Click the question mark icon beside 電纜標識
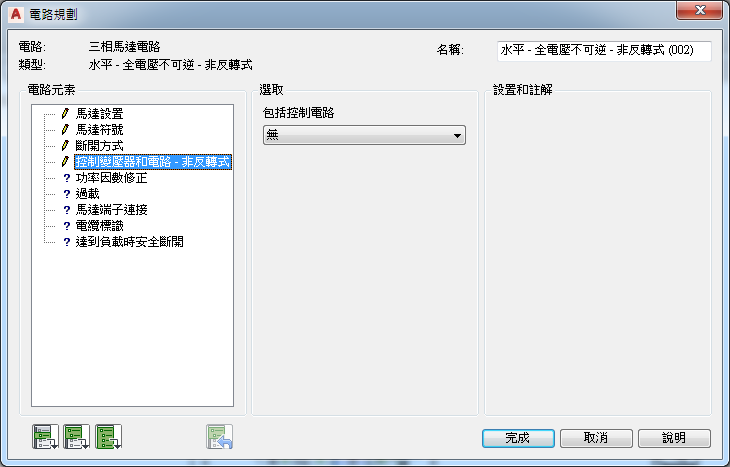The image size is (730, 467). tap(67, 226)
